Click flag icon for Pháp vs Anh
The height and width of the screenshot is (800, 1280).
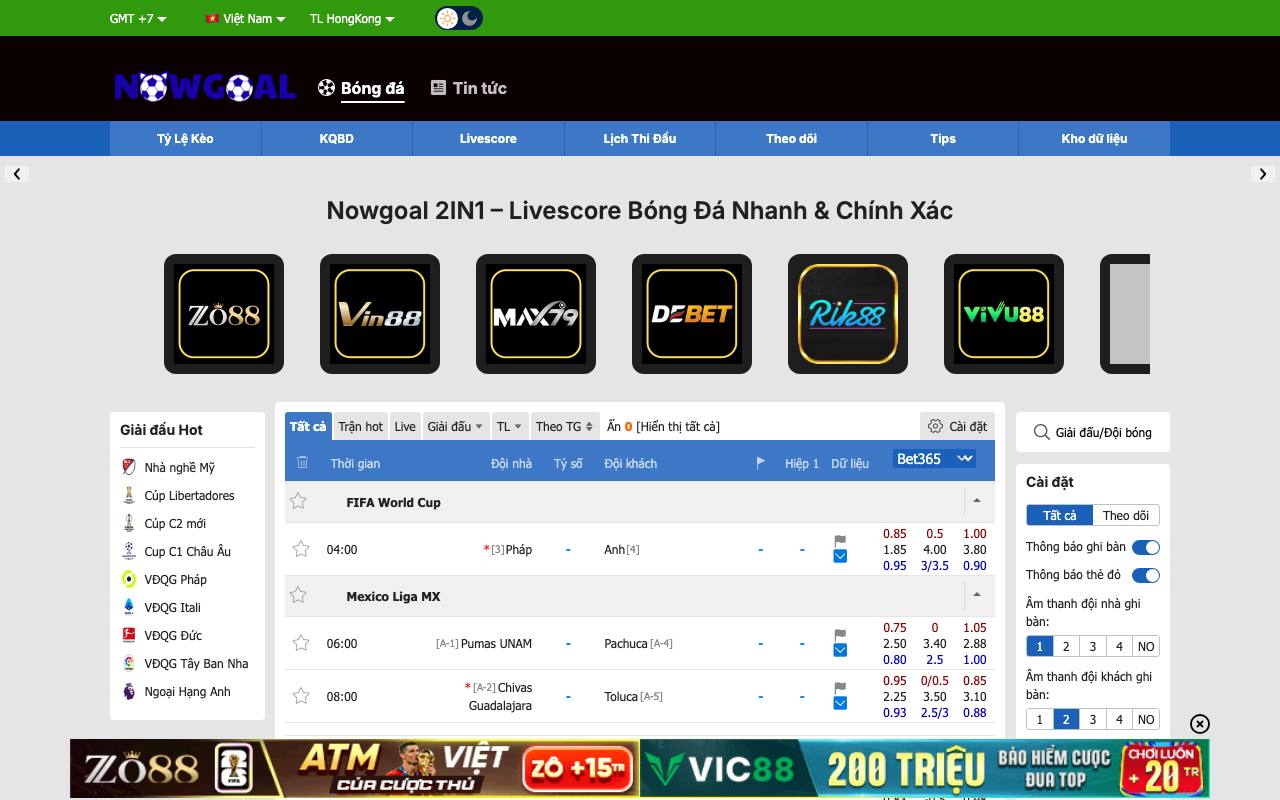[x=840, y=541]
